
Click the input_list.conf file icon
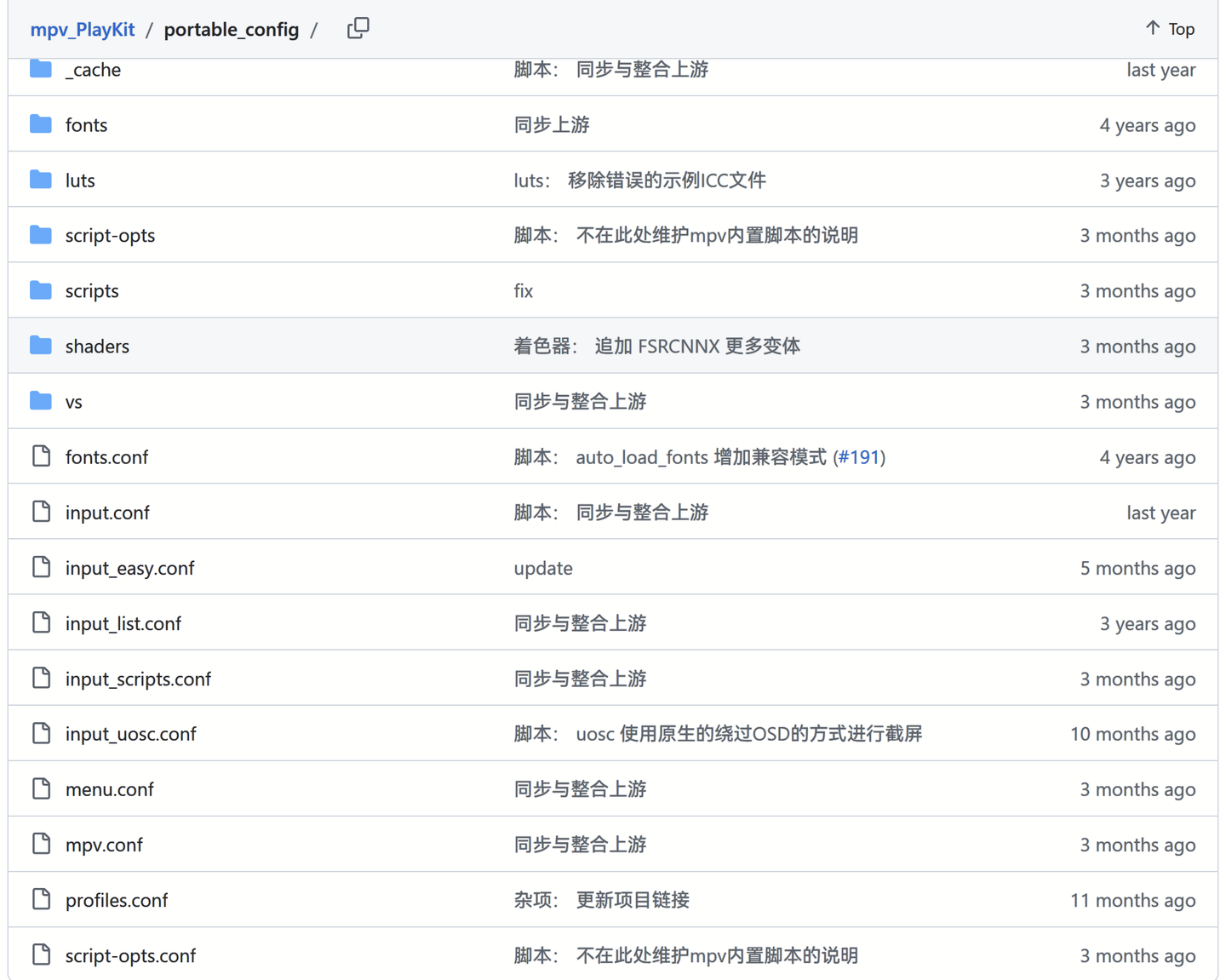coord(41,622)
